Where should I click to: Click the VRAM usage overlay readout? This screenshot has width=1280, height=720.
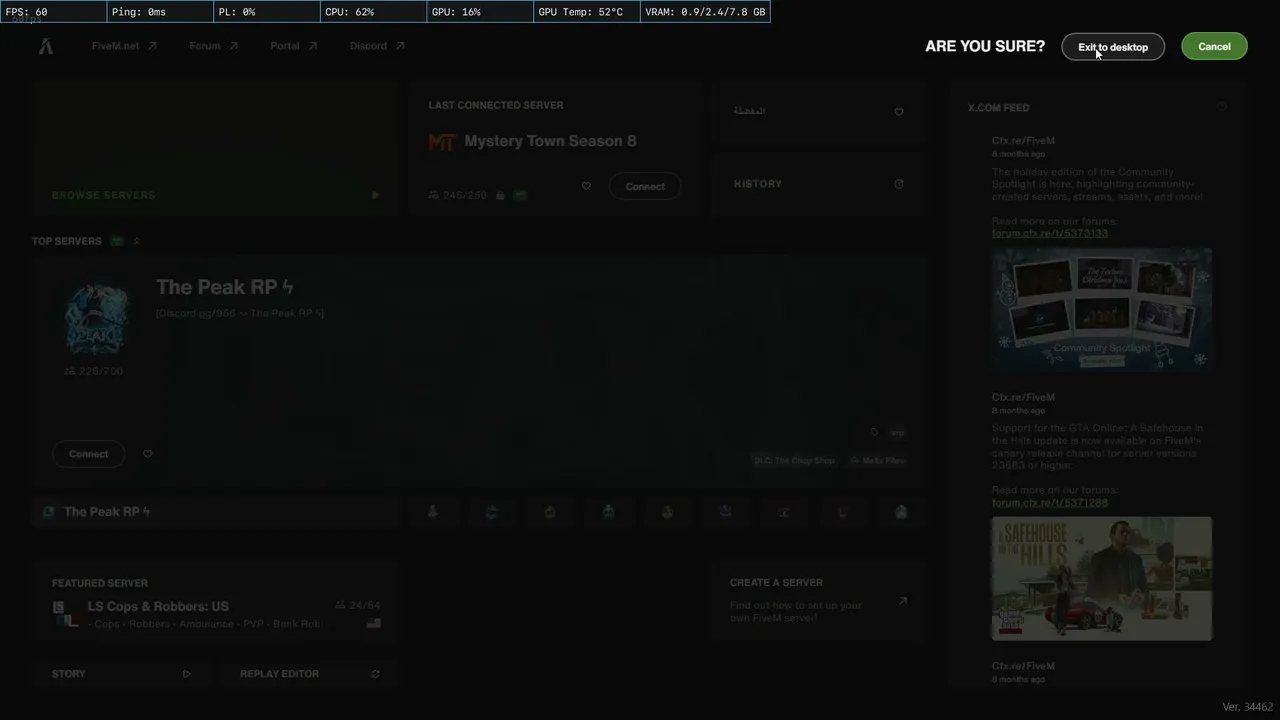click(705, 12)
